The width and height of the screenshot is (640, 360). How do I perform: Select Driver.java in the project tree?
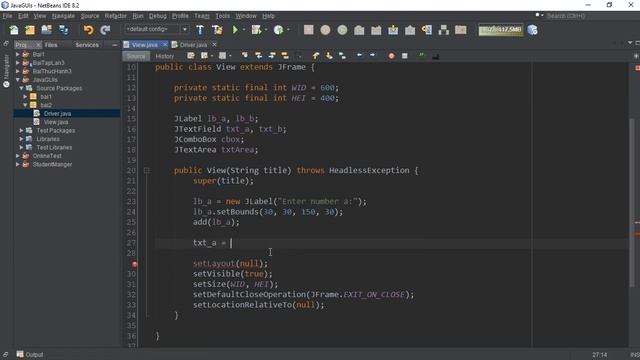[58, 113]
